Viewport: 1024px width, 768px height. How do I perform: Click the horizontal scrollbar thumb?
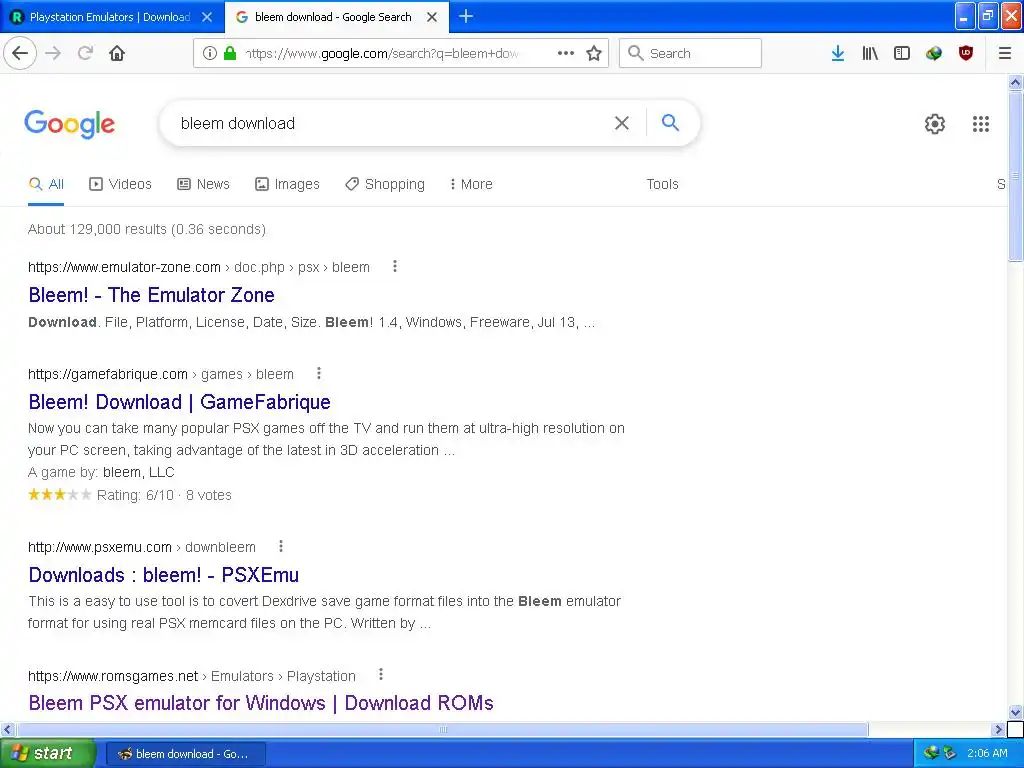point(442,729)
